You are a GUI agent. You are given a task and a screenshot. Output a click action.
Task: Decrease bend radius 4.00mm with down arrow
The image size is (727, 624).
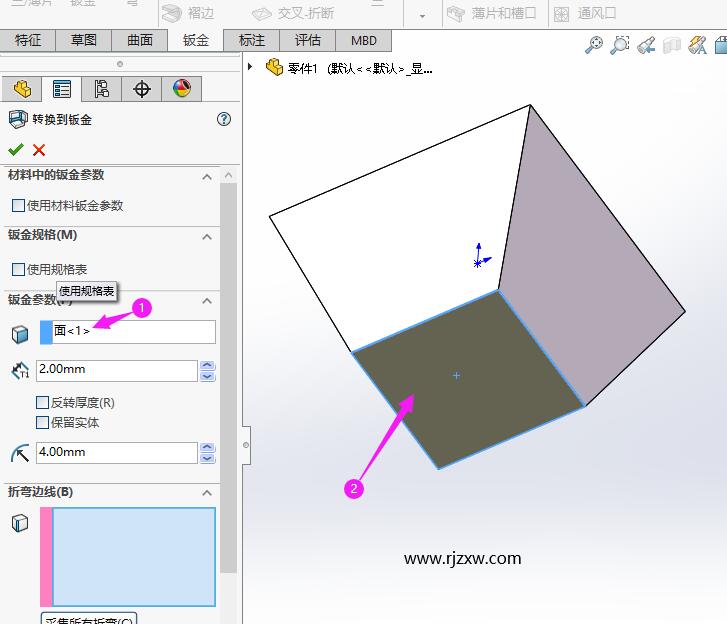point(207,458)
